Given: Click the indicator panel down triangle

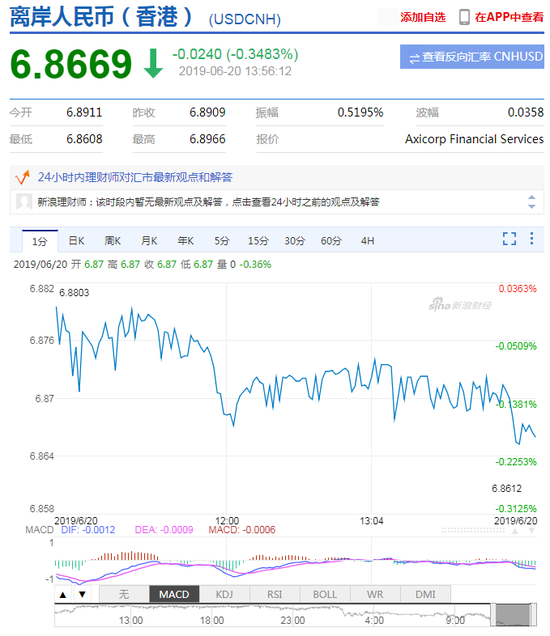Looking at the screenshot, I should click(x=82, y=595).
